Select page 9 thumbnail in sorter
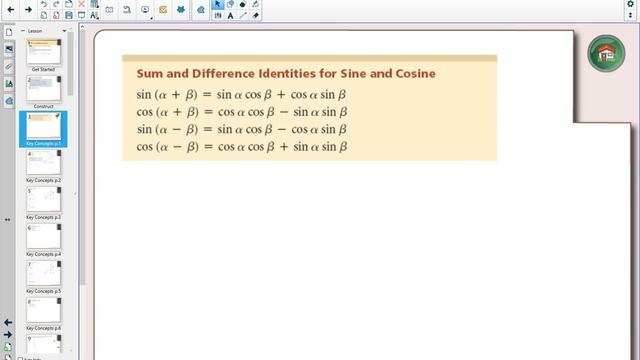Viewport: 640px width, 360px height. tap(44, 344)
